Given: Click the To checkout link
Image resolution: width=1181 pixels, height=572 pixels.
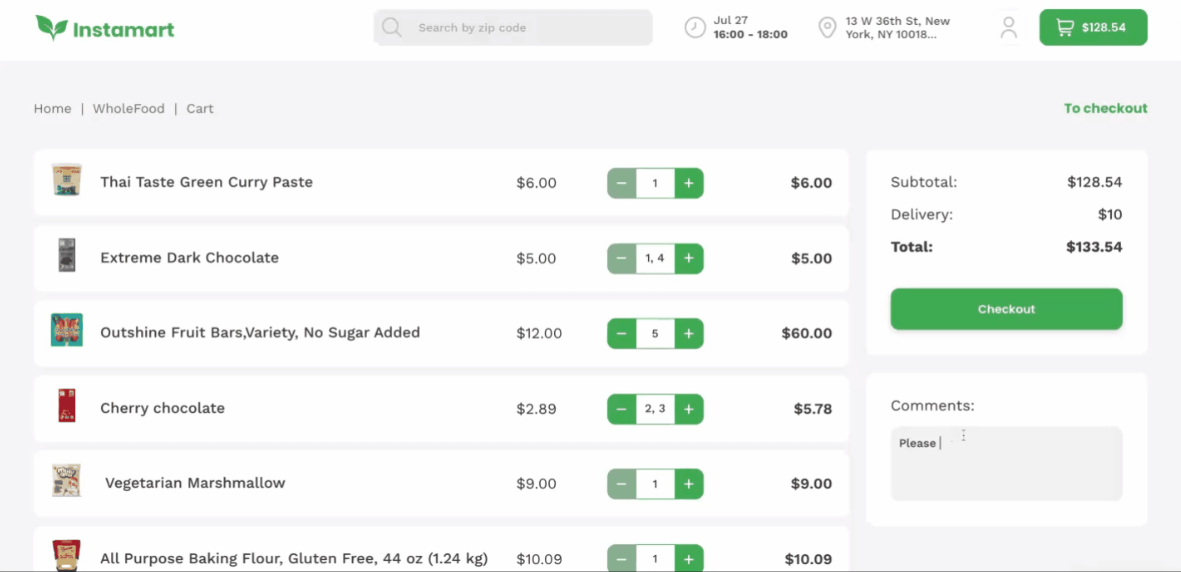Looking at the screenshot, I should click(1105, 108).
